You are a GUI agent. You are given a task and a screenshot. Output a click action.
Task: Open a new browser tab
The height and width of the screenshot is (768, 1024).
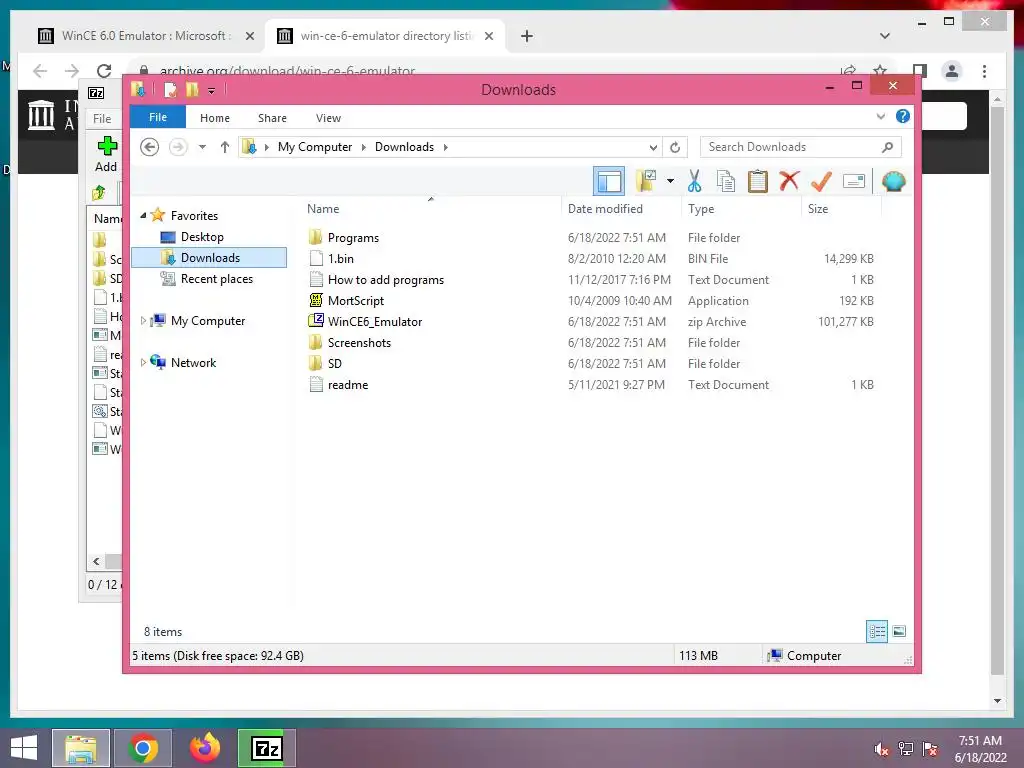[x=527, y=36]
